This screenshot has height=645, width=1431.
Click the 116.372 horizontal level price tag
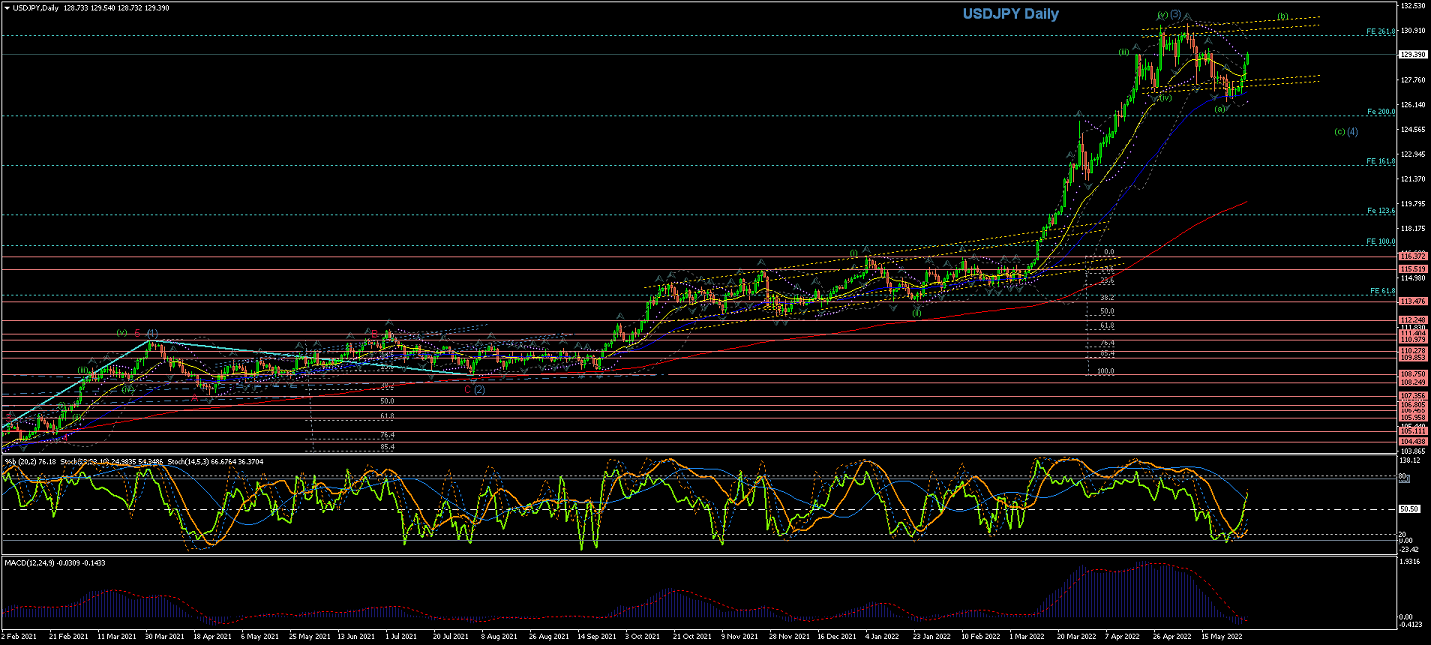point(1413,257)
